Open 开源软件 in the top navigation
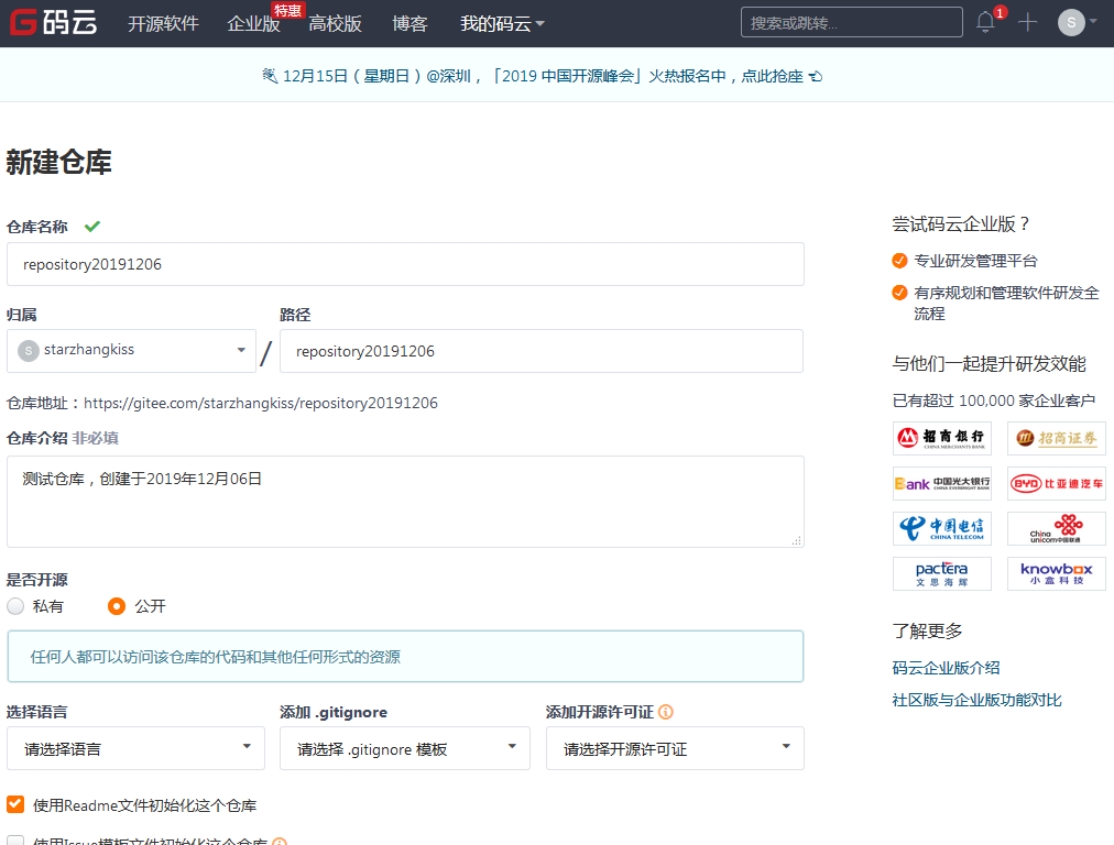1114x845 pixels. click(163, 23)
